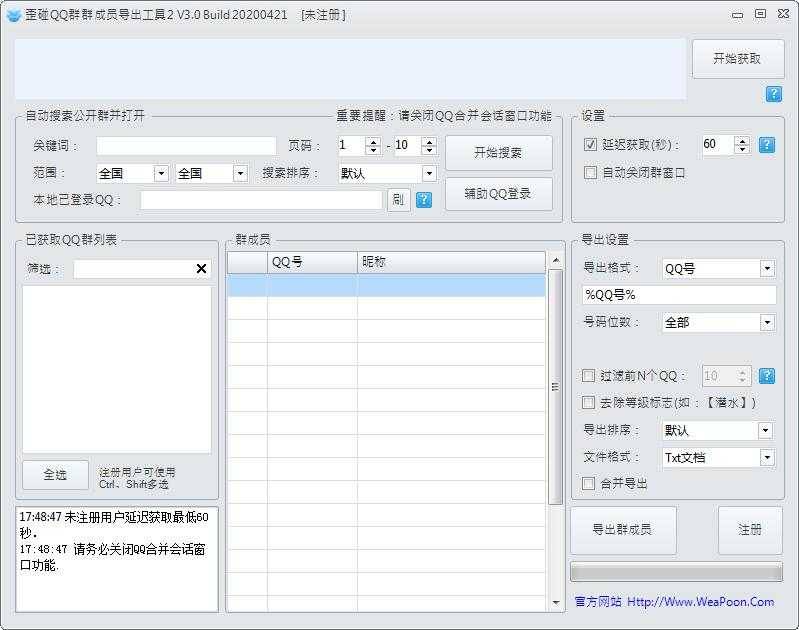
Task: Open 导出格式 dropdown showing QQ号
Action: (x=767, y=269)
